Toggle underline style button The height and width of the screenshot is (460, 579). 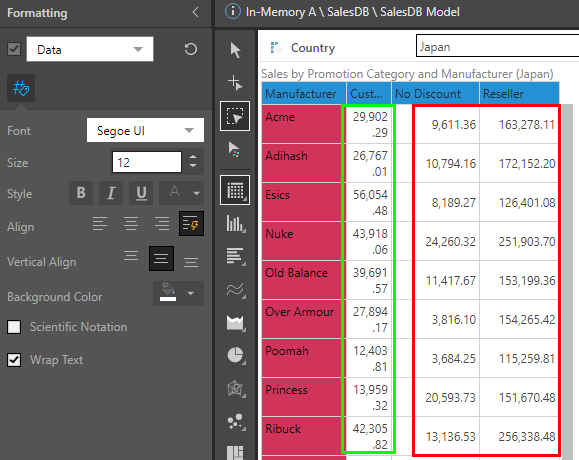click(x=141, y=193)
